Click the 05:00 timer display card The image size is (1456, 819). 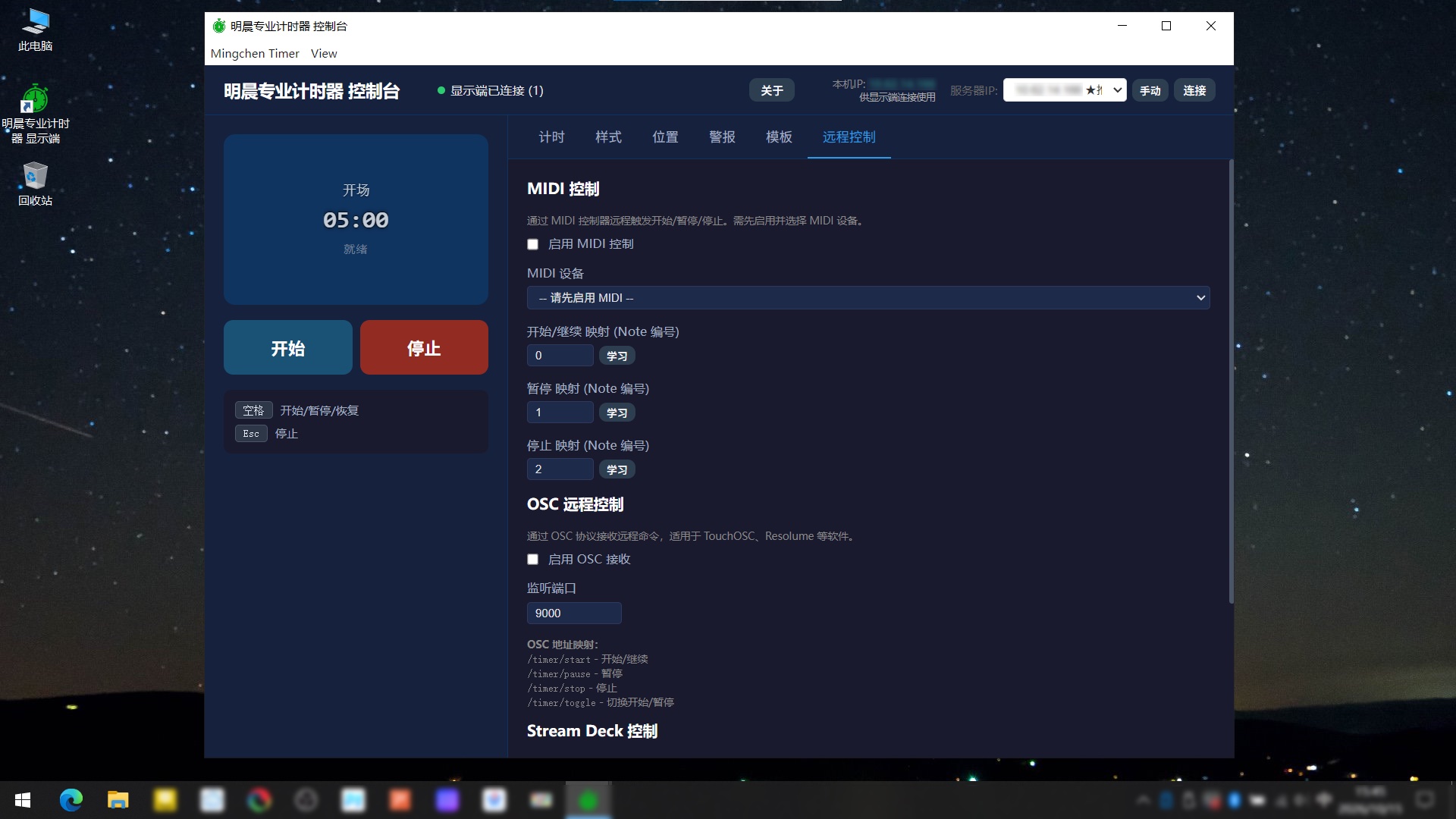(x=356, y=220)
